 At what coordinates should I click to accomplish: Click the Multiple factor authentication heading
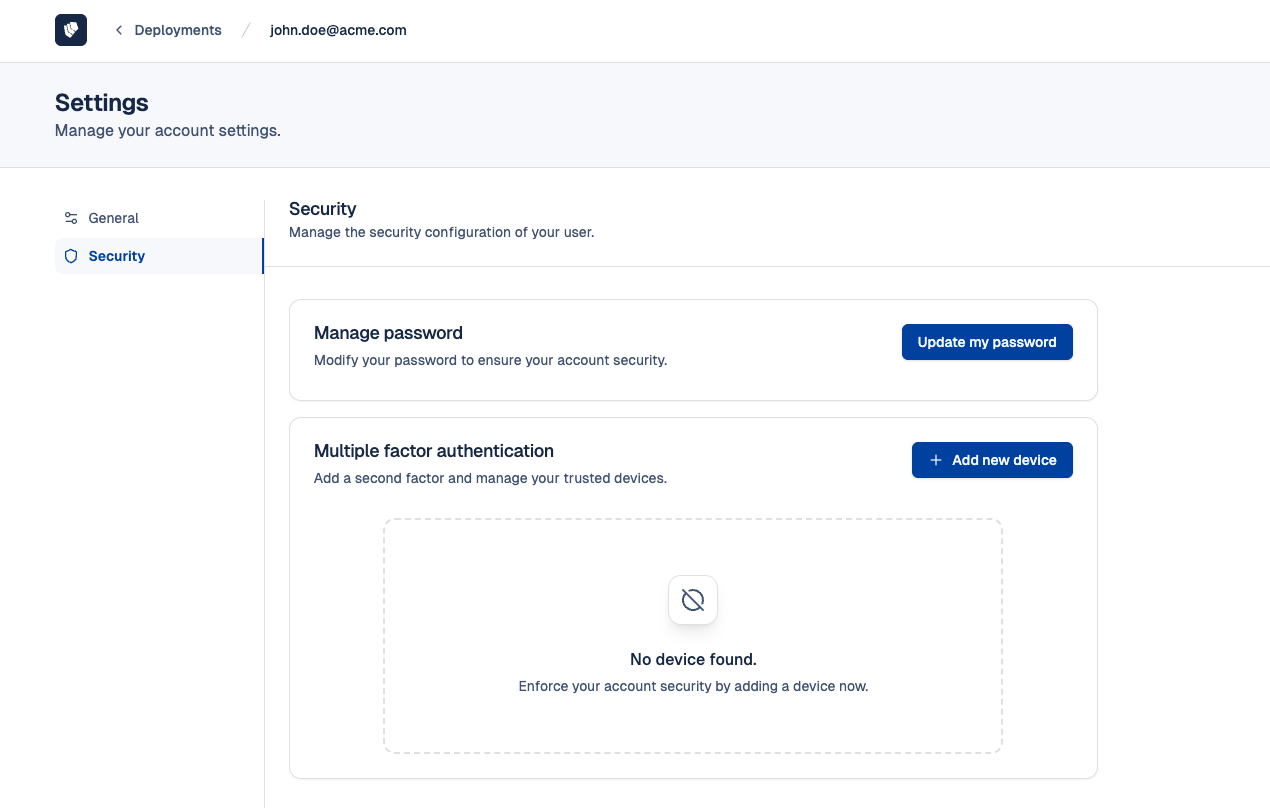pos(434,451)
